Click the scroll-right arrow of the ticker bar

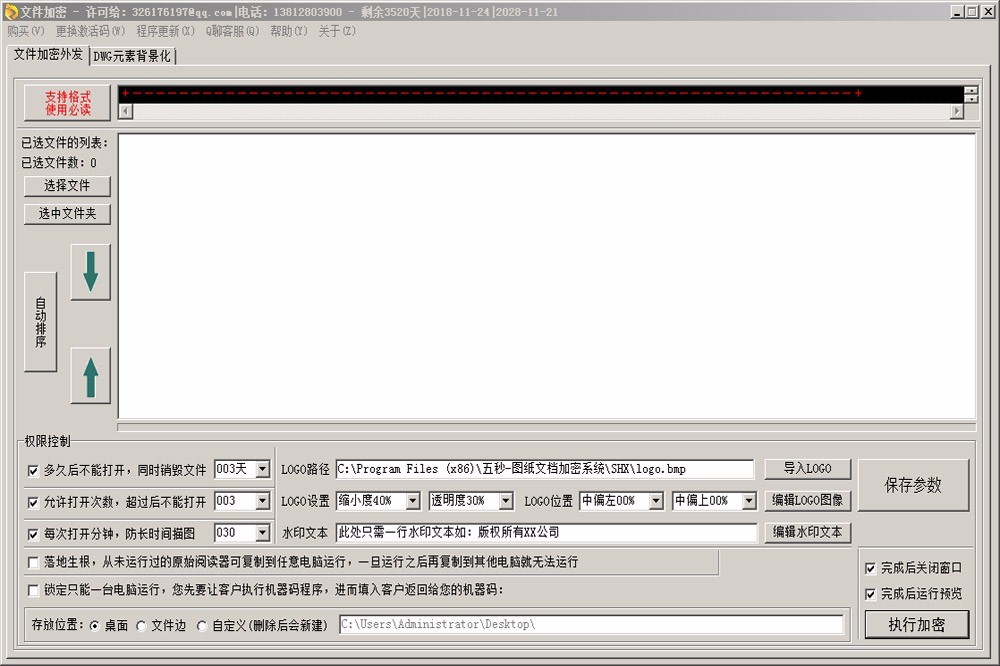pos(957,111)
